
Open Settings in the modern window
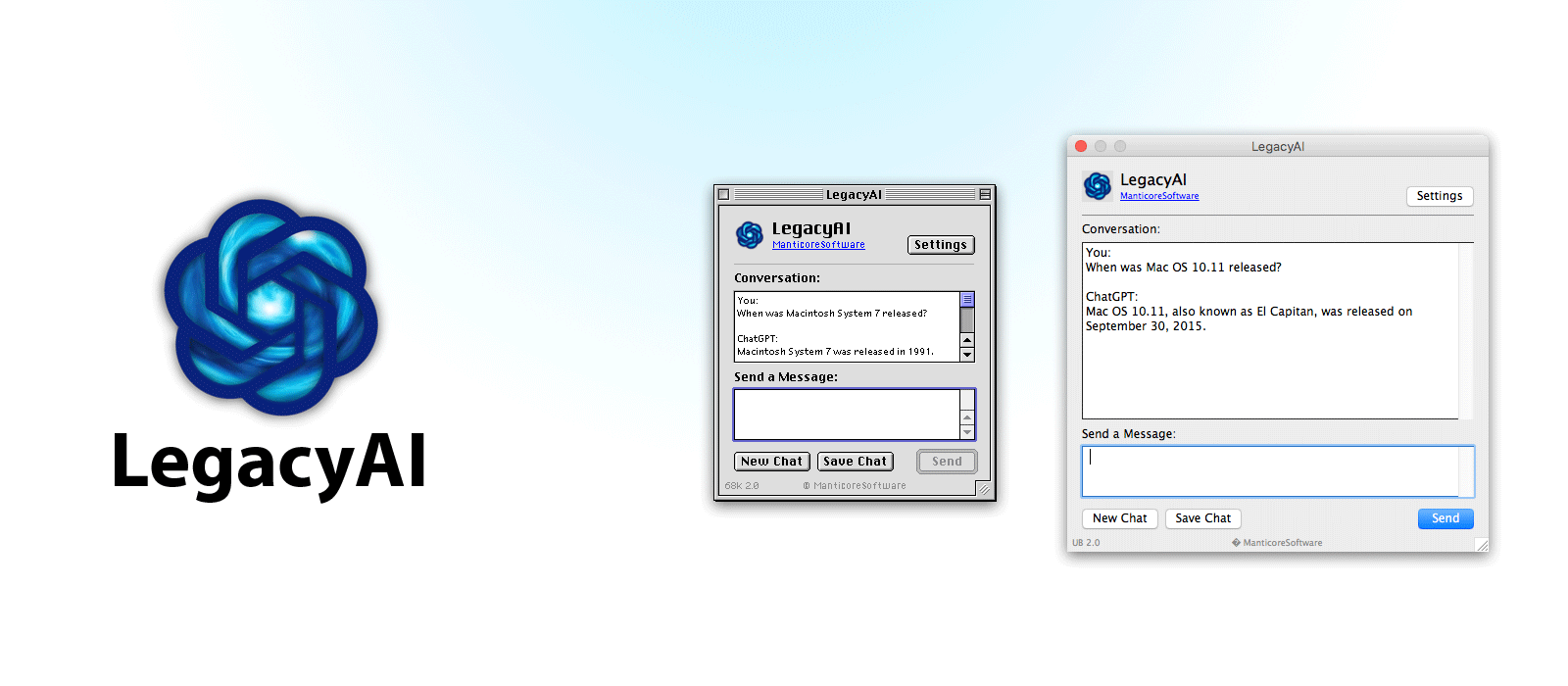coord(1440,196)
